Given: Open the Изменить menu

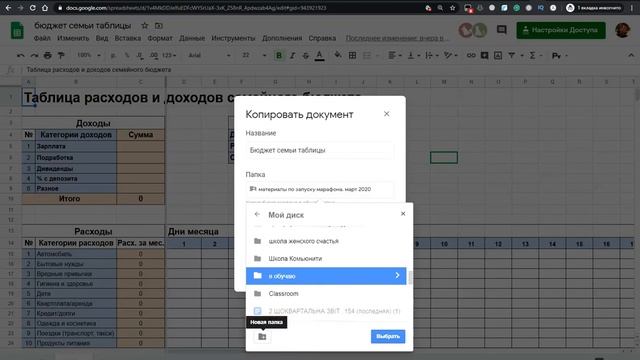Looking at the screenshot, I should click(73, 38).
